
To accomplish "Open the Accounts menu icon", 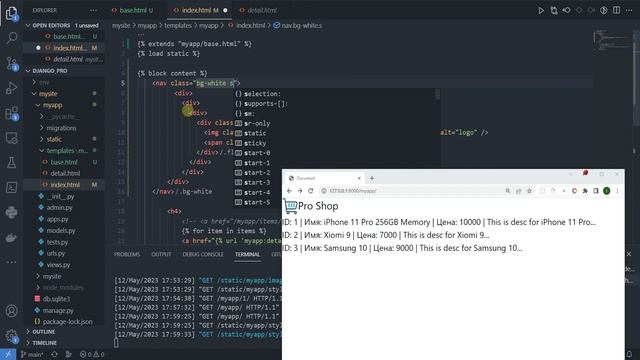I will coord(11,311).
